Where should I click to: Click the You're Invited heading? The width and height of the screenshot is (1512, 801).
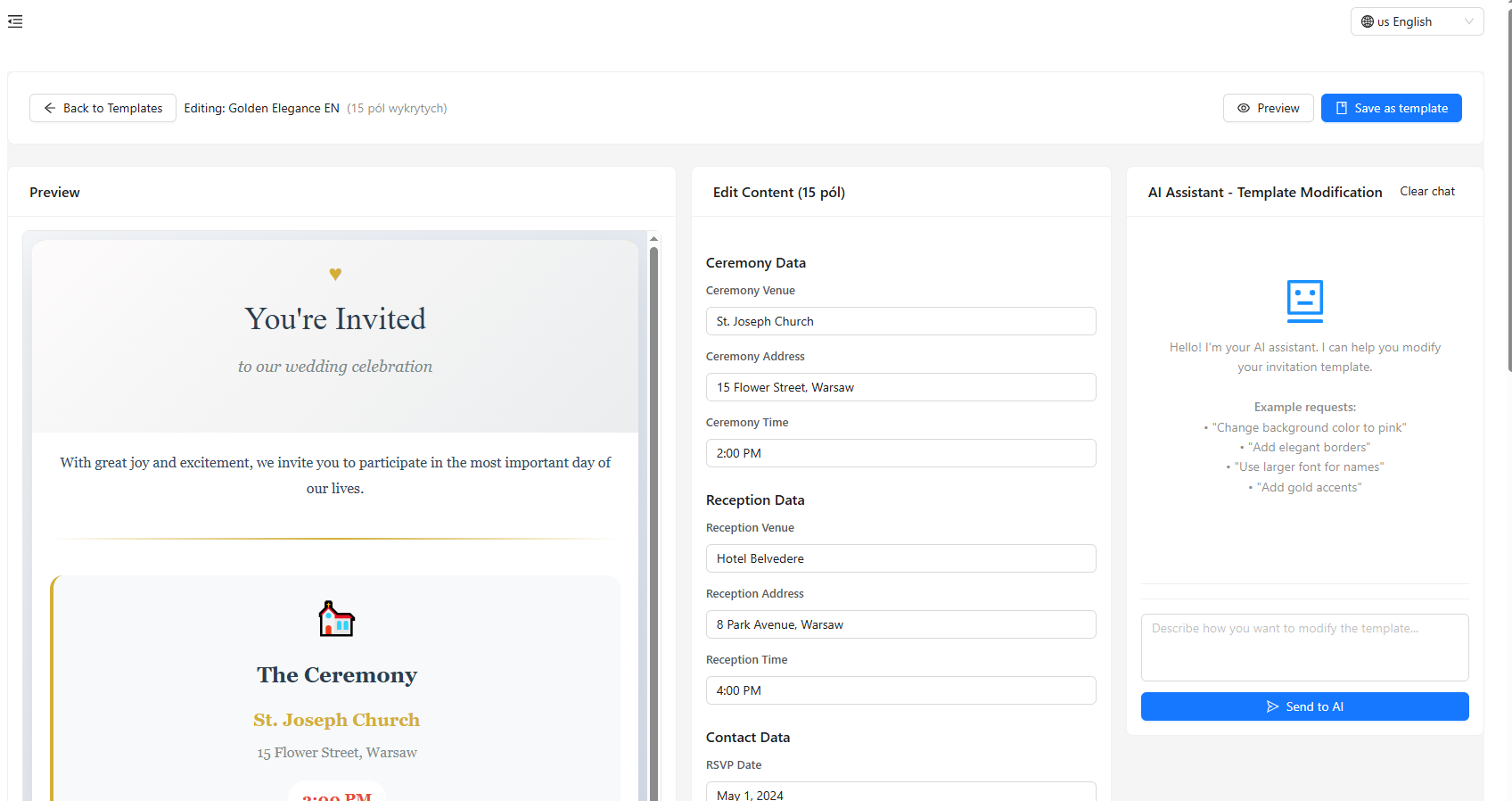(335, 319)
